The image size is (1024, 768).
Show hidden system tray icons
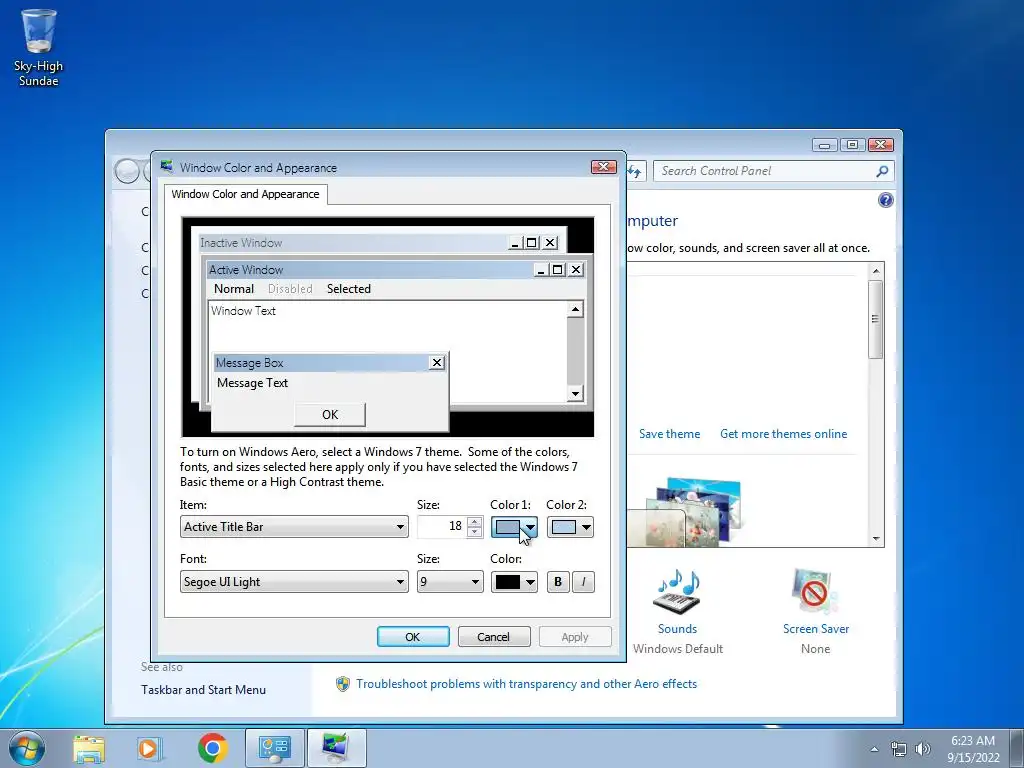(874, 749)
